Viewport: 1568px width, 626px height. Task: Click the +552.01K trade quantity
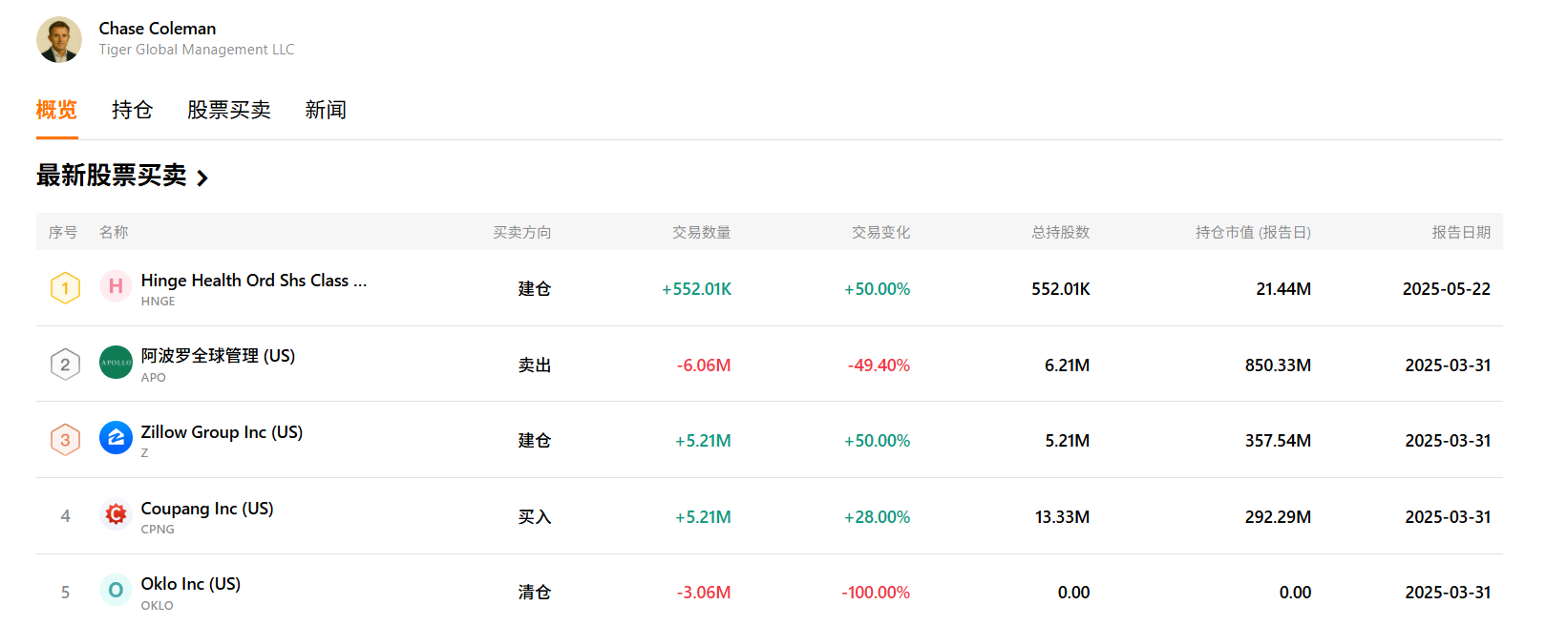click(697, 289)
